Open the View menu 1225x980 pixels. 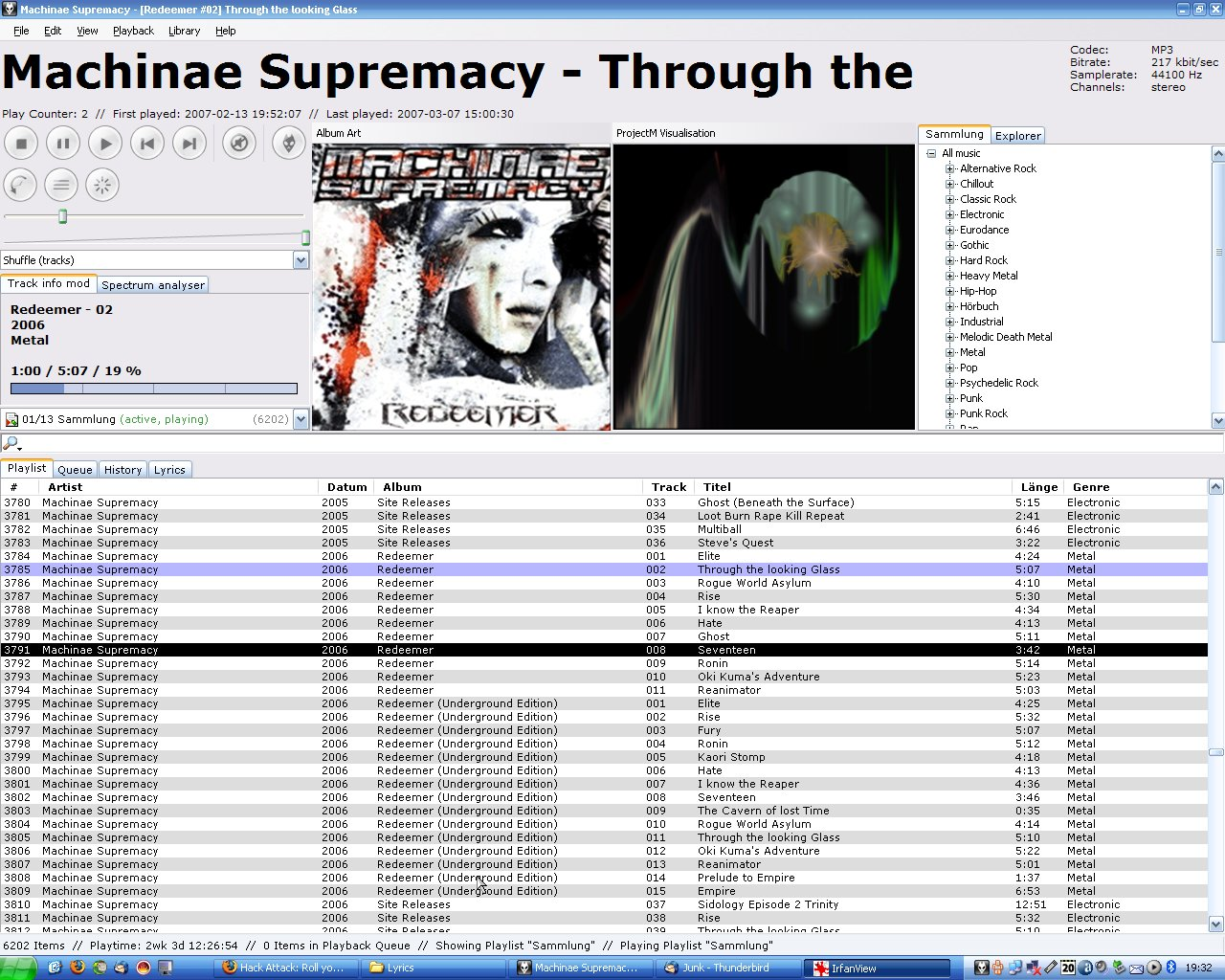[87, 31]
